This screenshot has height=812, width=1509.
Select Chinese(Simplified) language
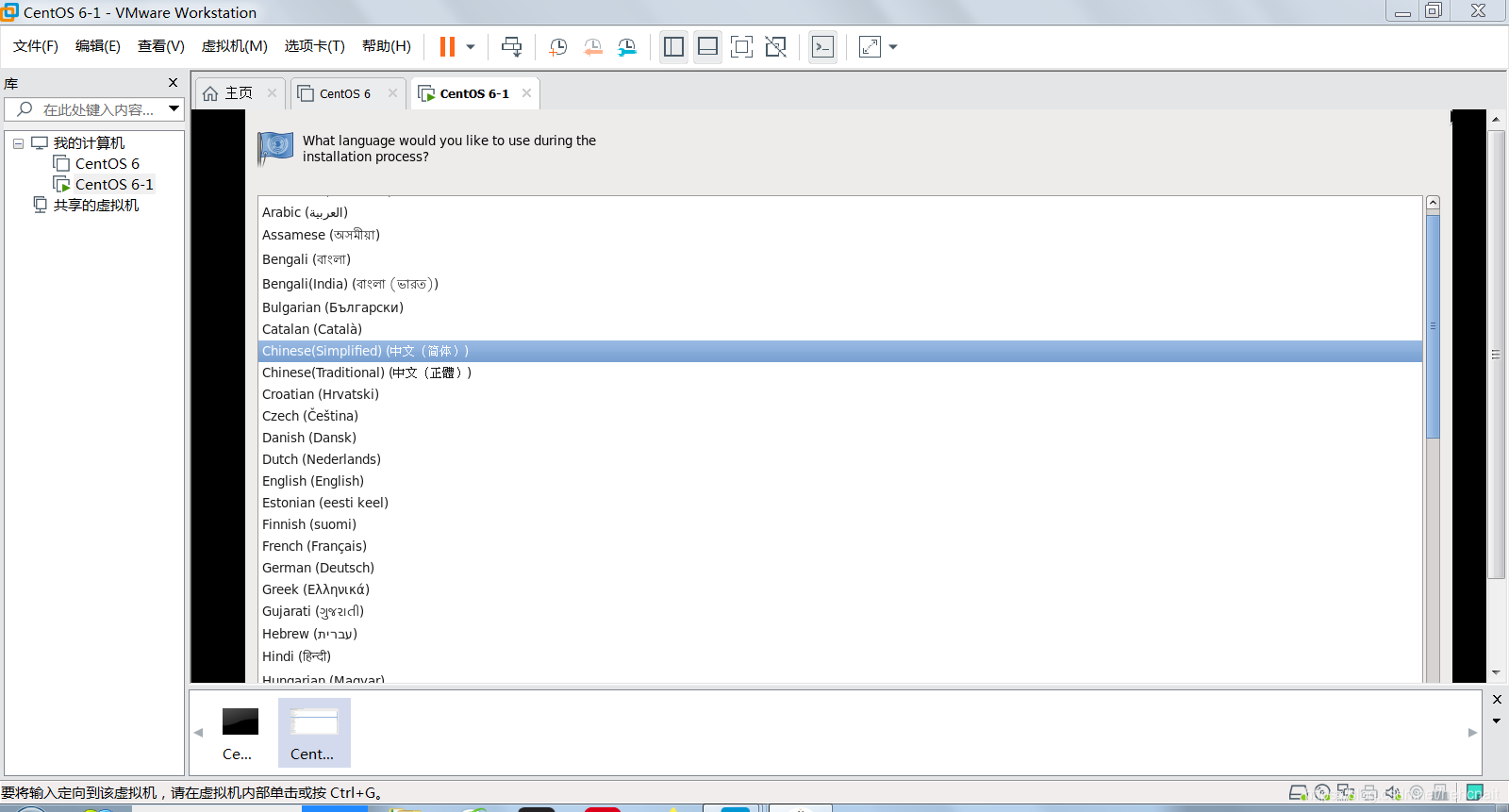point(839,351)
